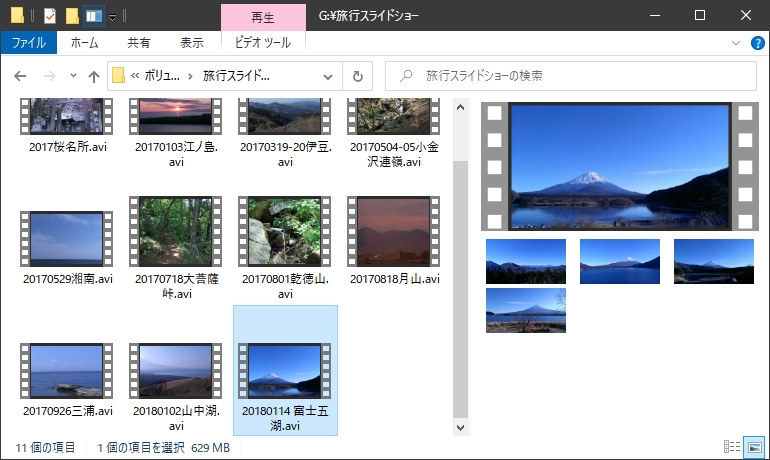Click 旅行スライド... in the address path
This screenshot has height=460, width=770.
point(236,76)
